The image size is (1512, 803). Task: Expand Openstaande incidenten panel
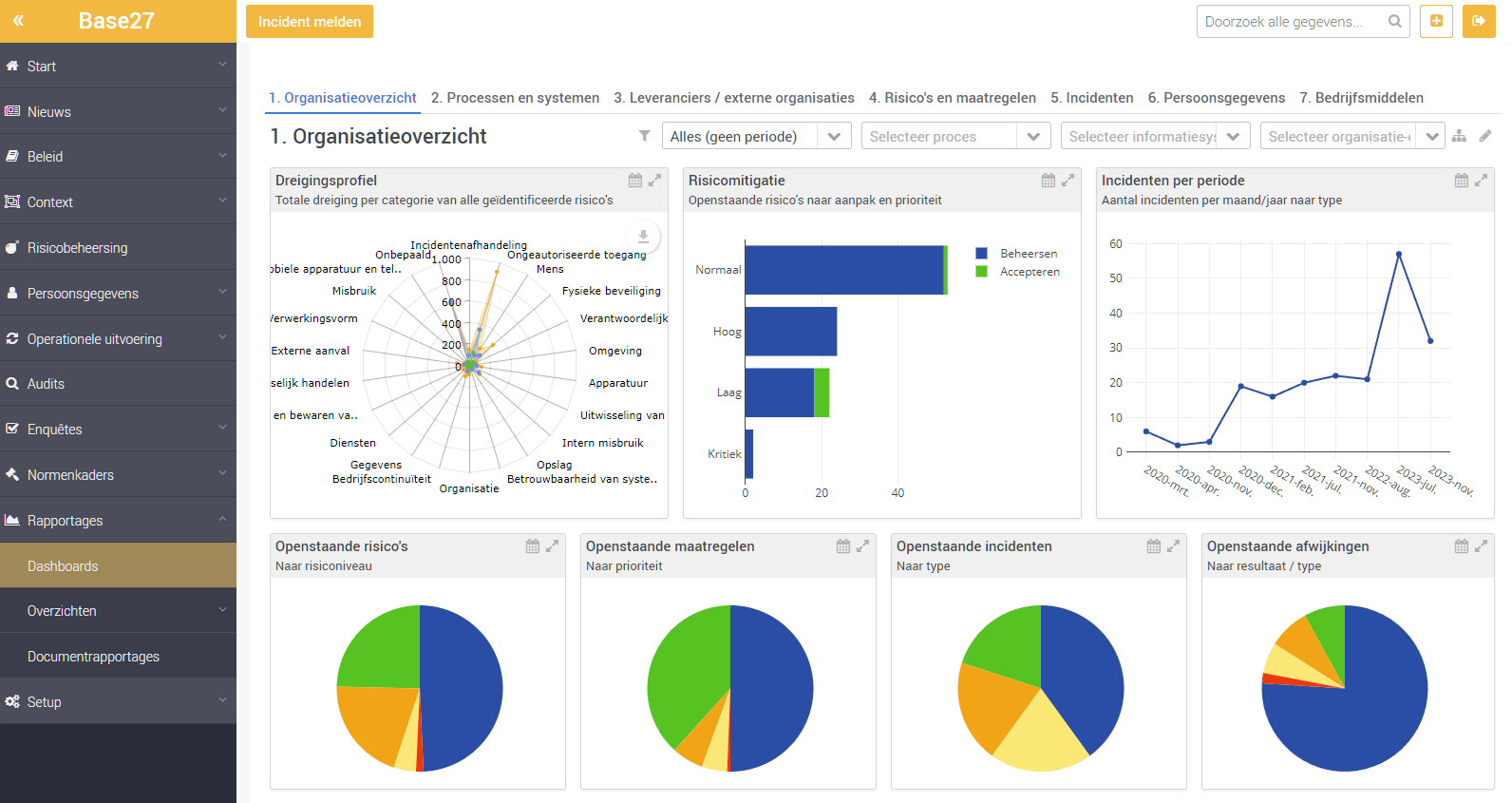click(x=1174, y=546)
